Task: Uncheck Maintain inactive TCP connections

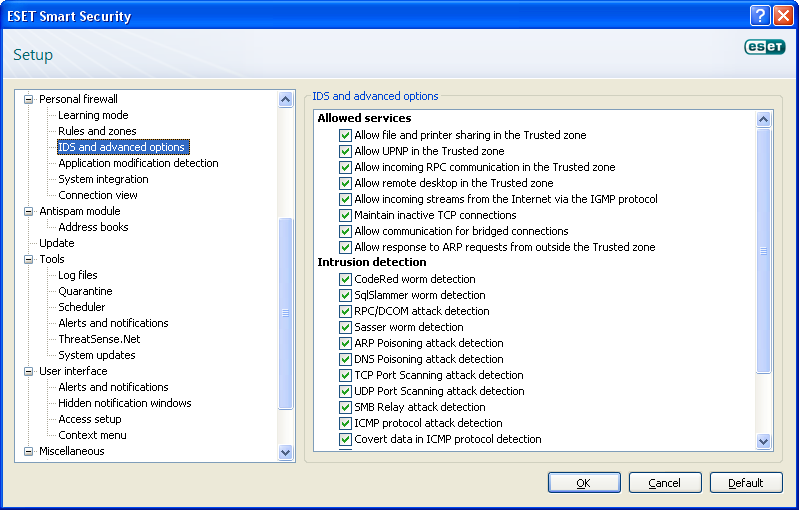Action: 345,215
